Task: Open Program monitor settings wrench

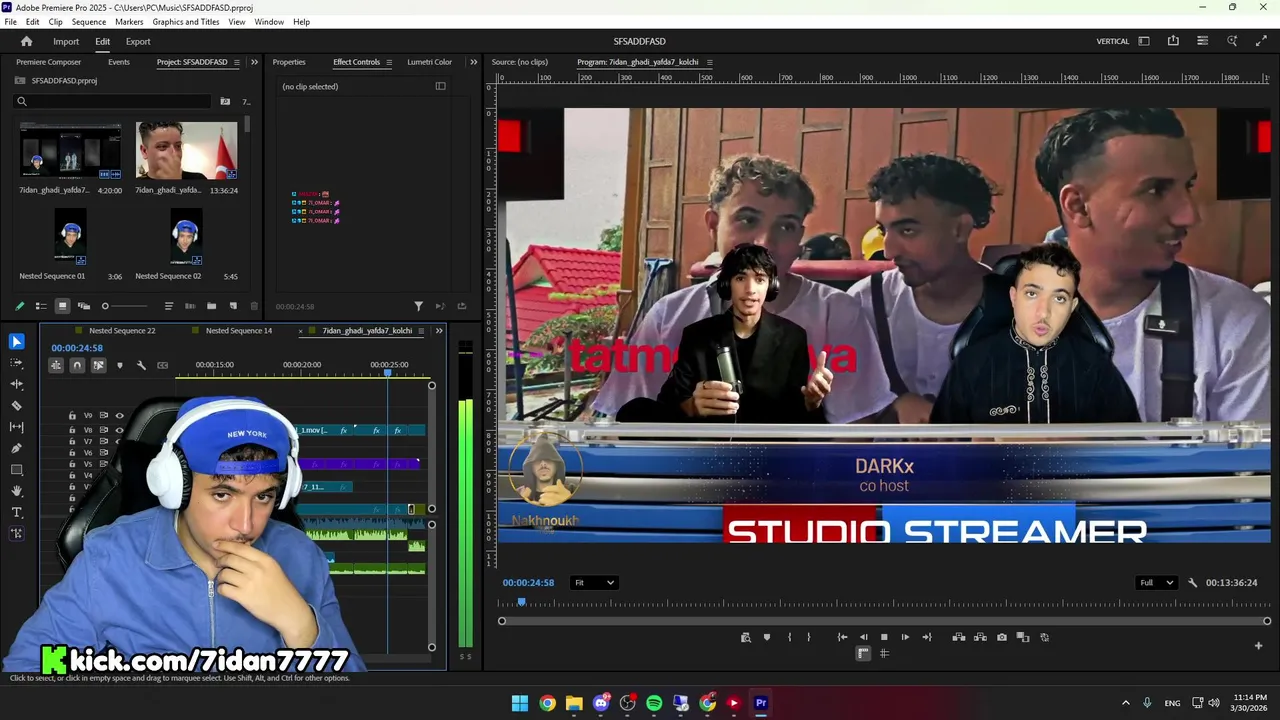Action: [x=1192, y=583]
